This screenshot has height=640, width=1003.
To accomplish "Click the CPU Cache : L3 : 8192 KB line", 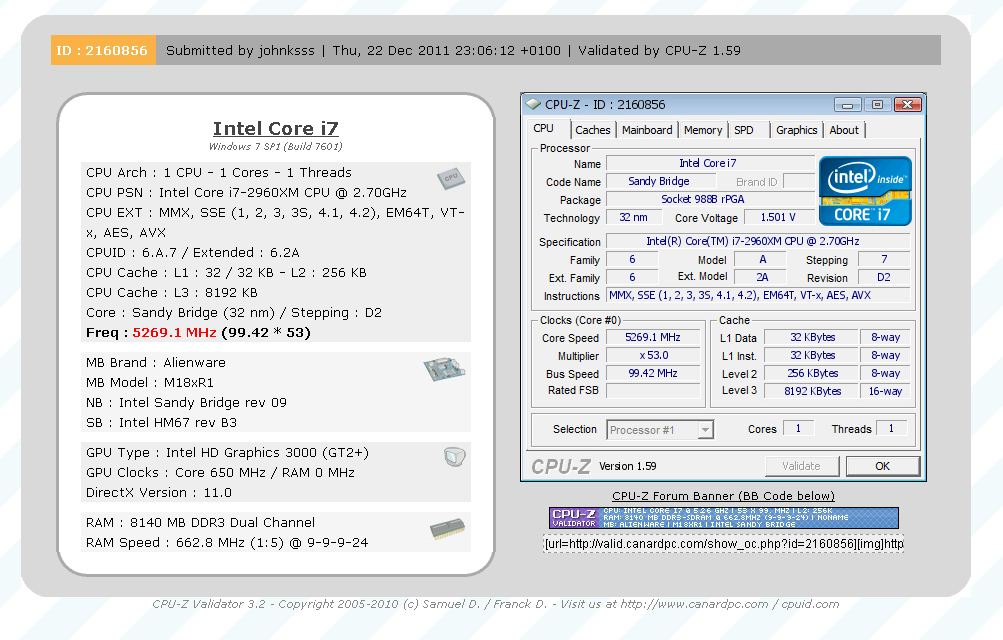I will coord(171,292).
